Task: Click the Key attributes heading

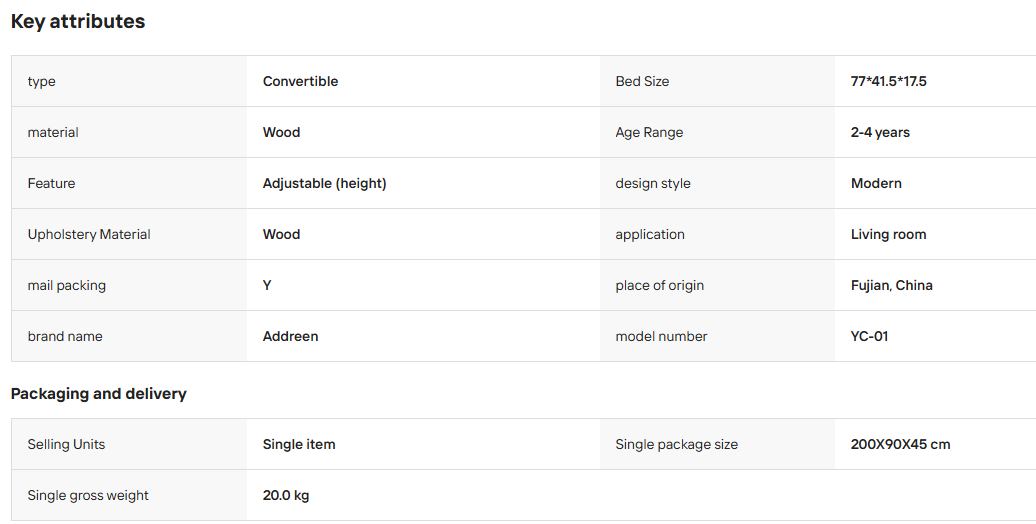Action: 78,21
